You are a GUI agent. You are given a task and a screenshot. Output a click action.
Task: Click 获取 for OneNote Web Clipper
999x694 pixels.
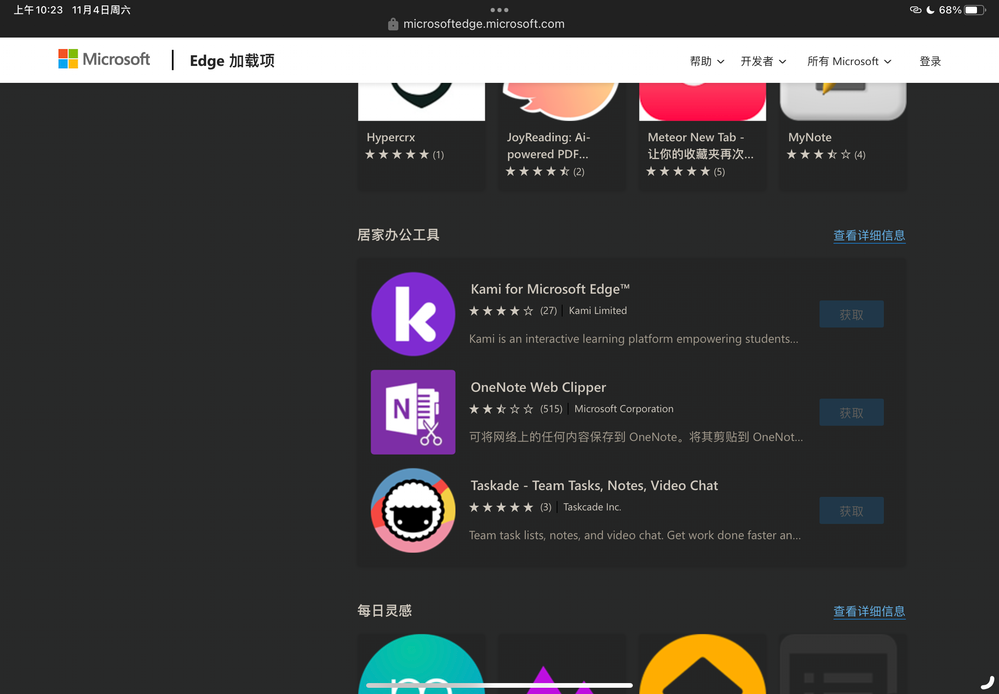pyautogui.click(x=851, y=412)
